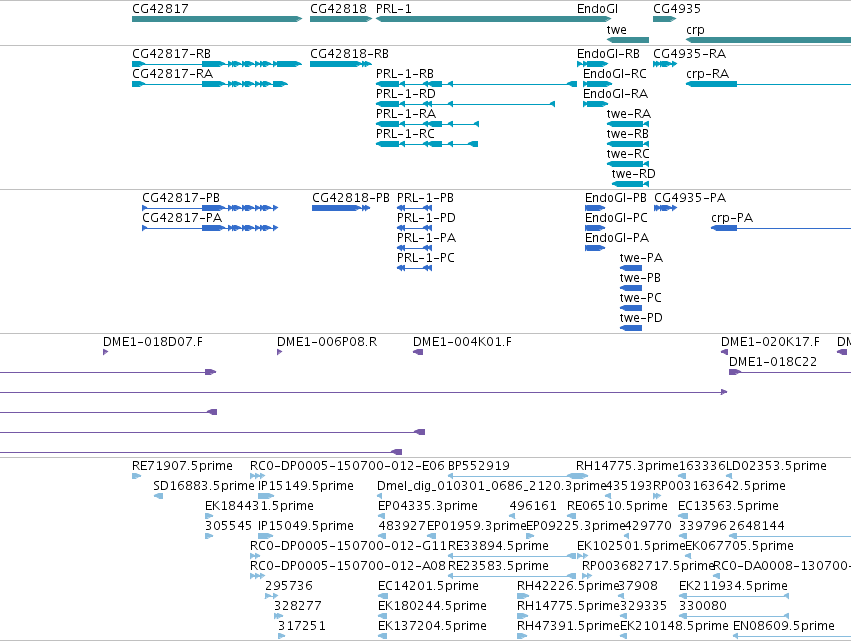Click BAC end DME1-020K17.F
The width and height of the screenshot is (851, 641).
[x=724, y=352]
